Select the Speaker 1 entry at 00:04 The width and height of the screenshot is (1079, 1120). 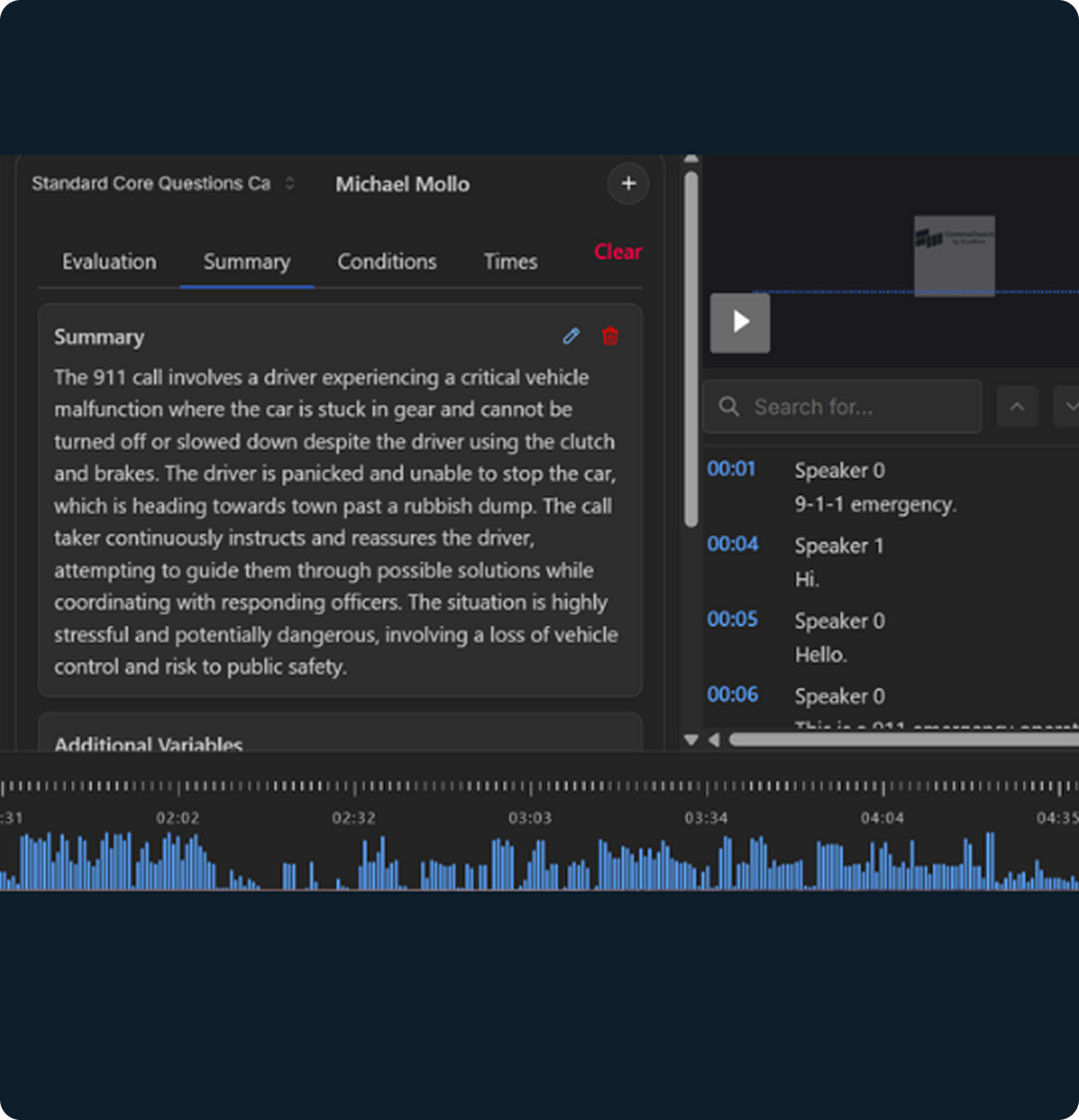click(839, 545)
